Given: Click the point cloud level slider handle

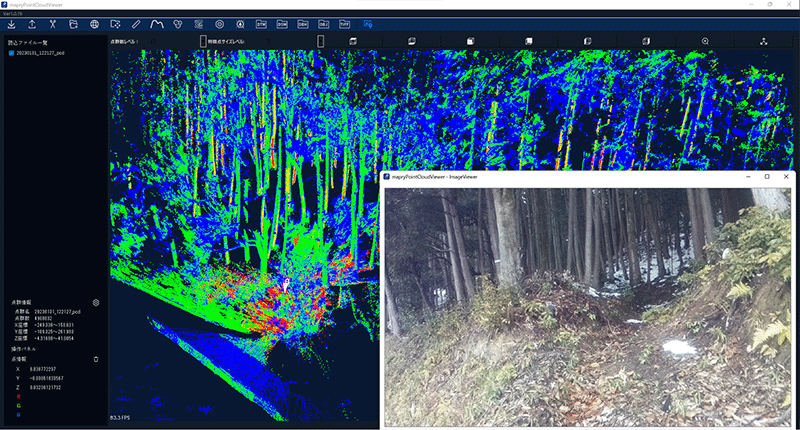Looking at the screenshot, I should [203, 41].
